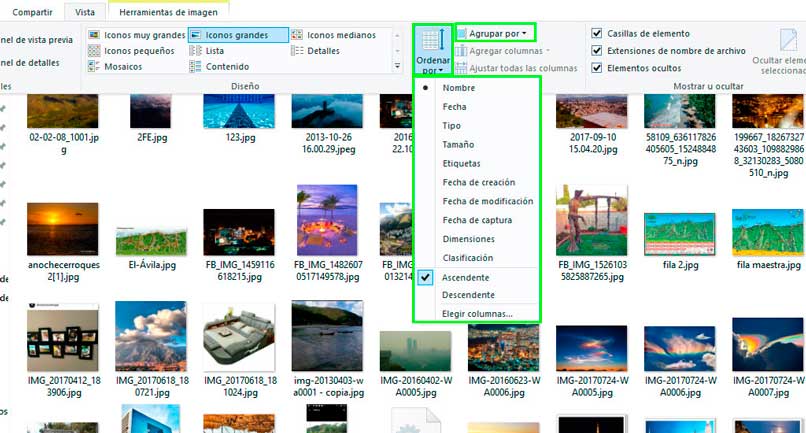Viewport: 806px width, 433px height.
Task: Uncheck Casillas de elemento checkbox
Action: [x=597, y=33]
